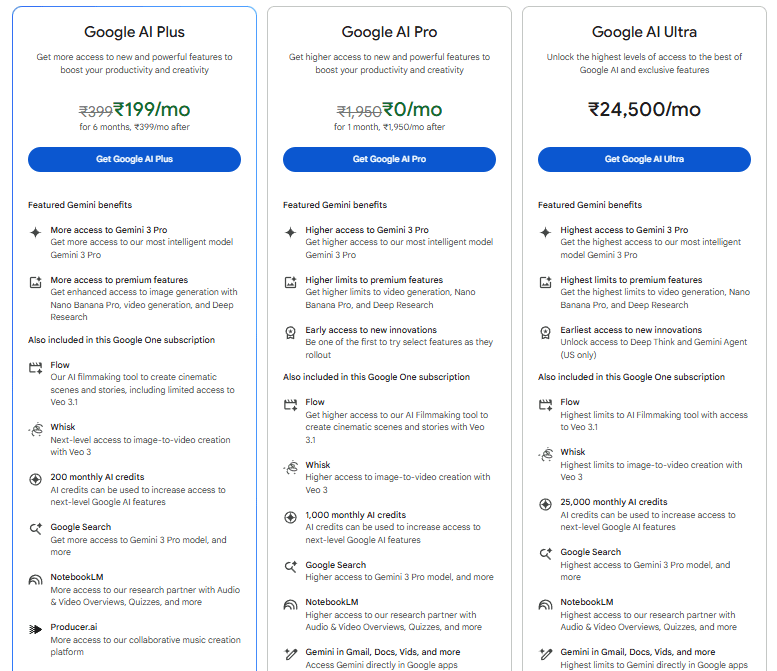Click the NotebookLM icon in AI Pro plan
The image size is (777, 671).
(x=291, y=605)
